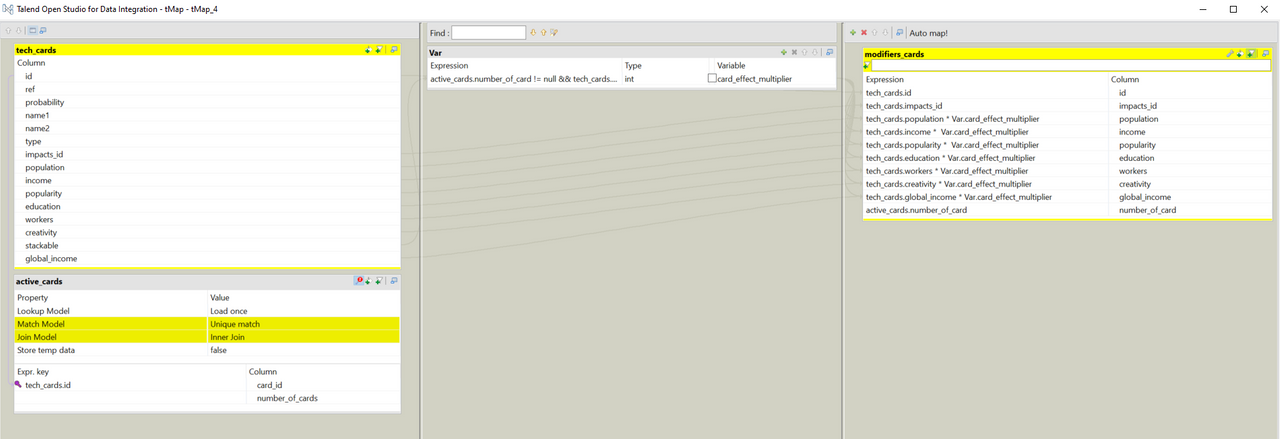Image resolution: width=1280 pixels, height=439 pixels.
Task: Open Store temp data value false
Action: [x=303, y=350]
